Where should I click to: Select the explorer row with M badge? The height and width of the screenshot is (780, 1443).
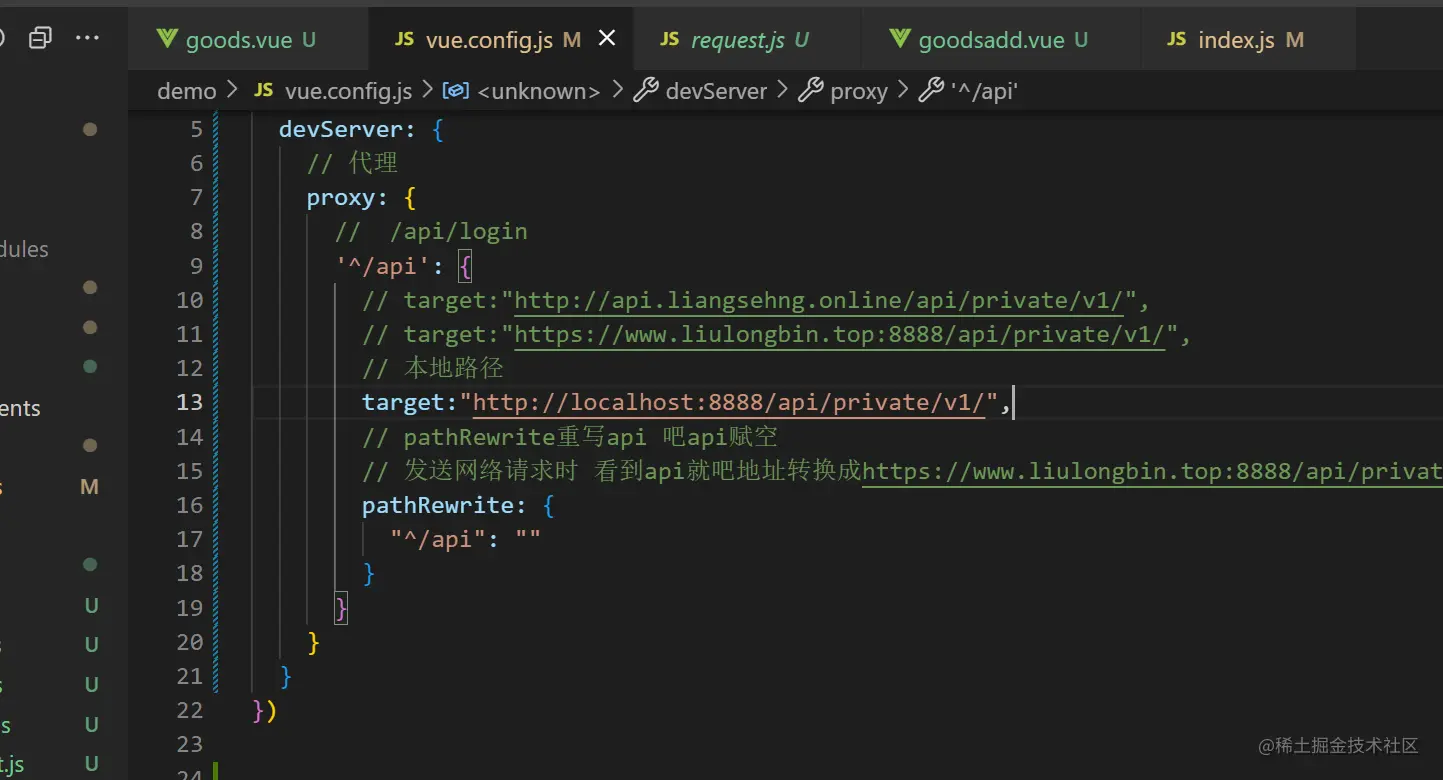(64, 487)
